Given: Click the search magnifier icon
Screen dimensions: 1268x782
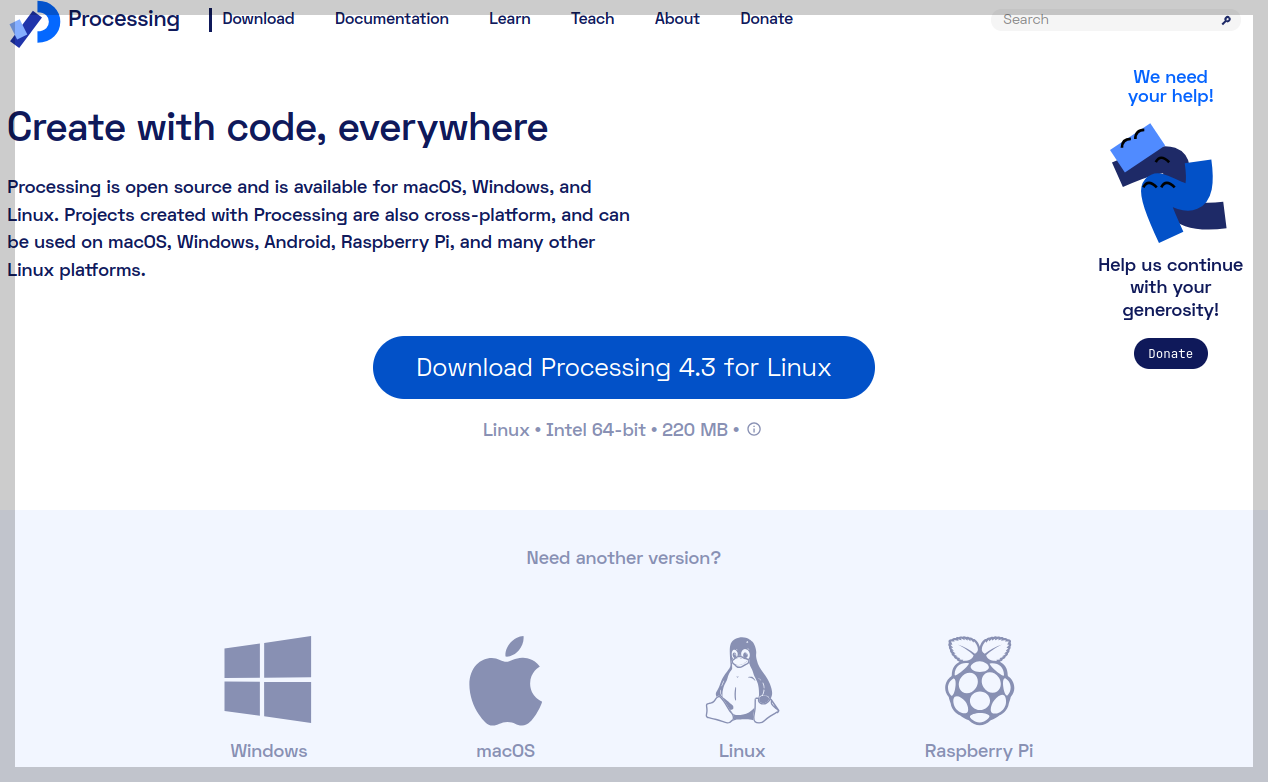Looking at the screenshot, I should click(1226, 20).
